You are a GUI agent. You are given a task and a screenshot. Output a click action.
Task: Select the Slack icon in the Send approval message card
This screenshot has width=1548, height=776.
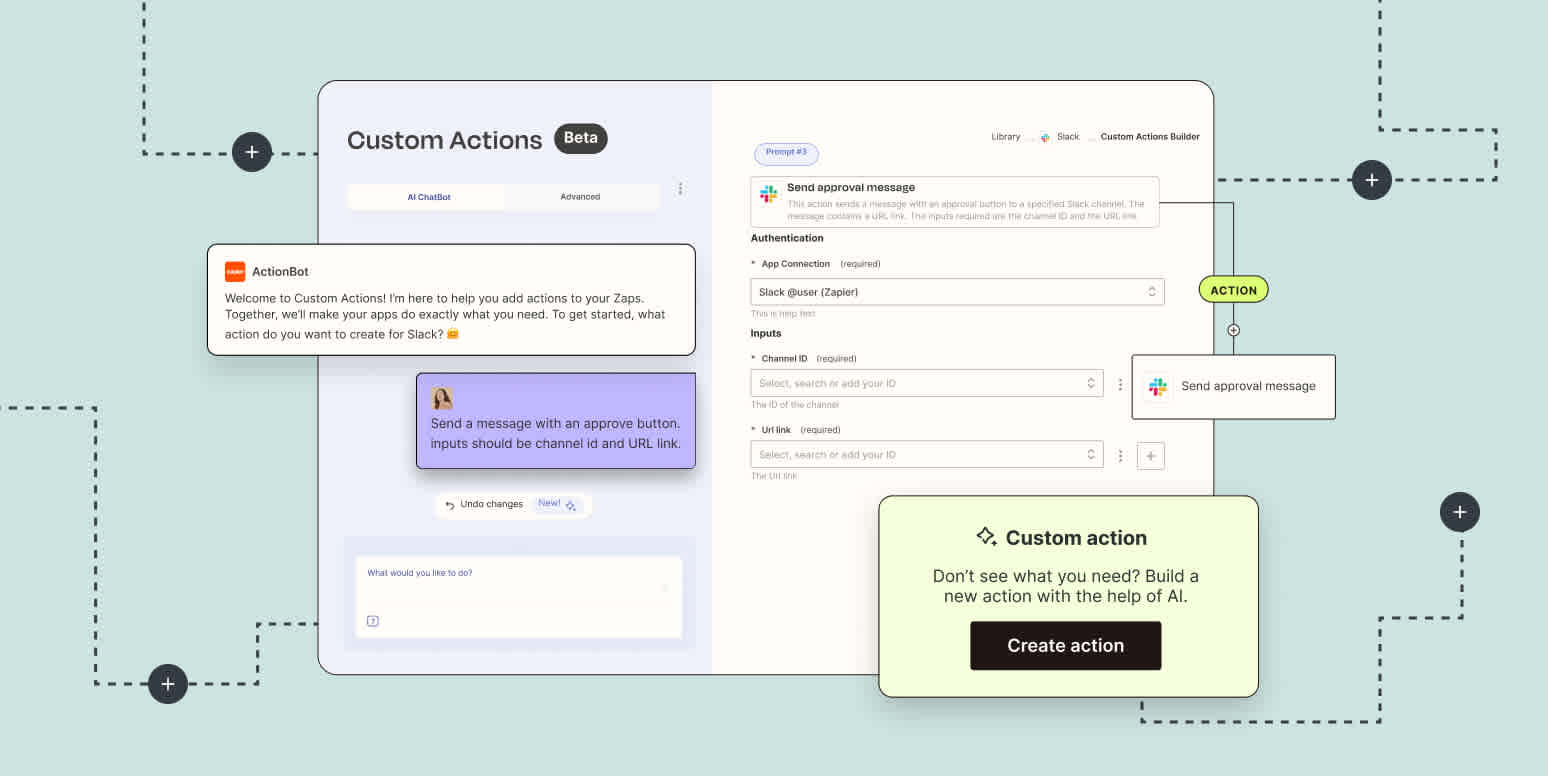tap(1157, 386)
